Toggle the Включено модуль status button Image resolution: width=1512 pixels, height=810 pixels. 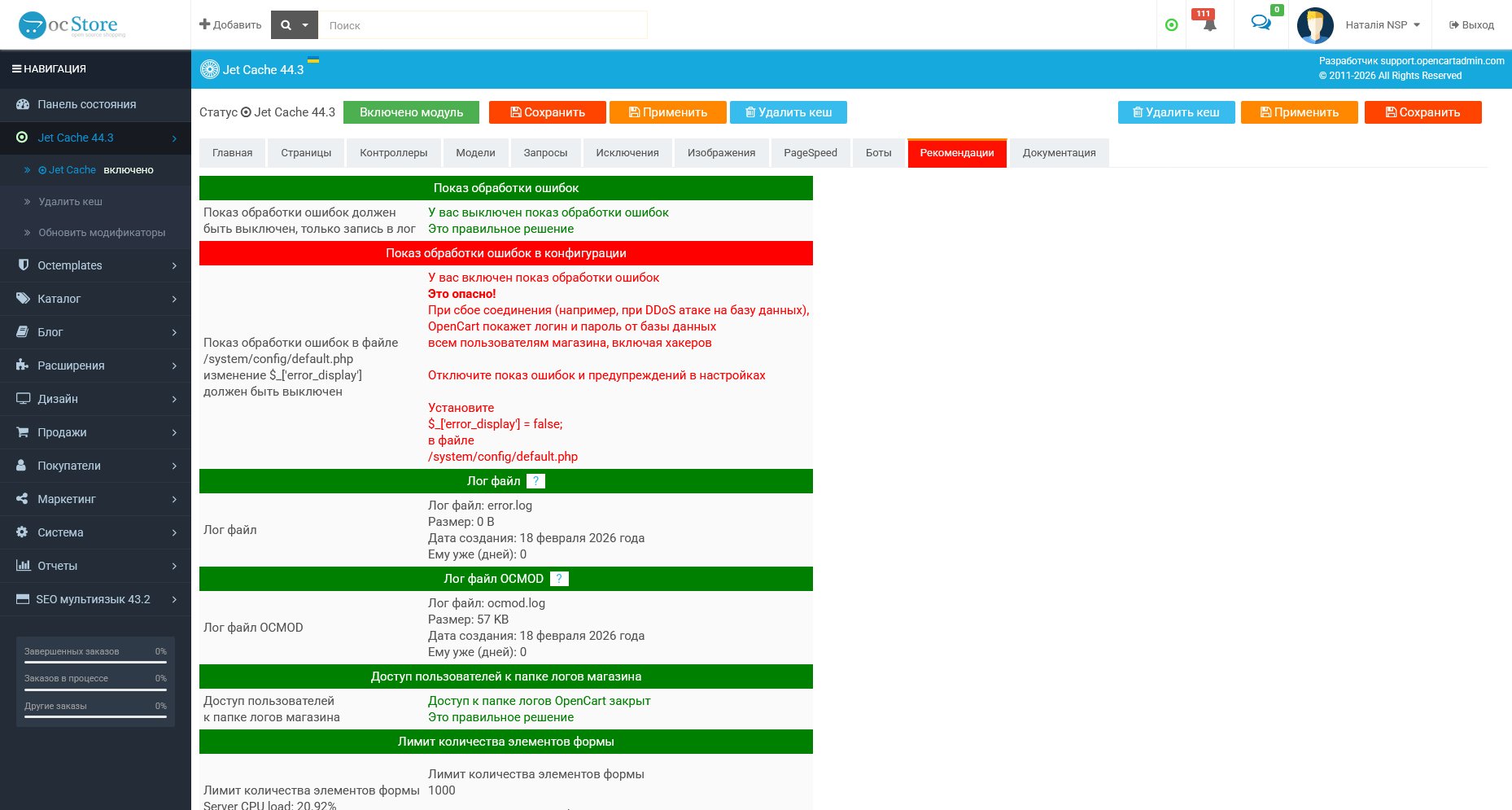coord(411,112)
